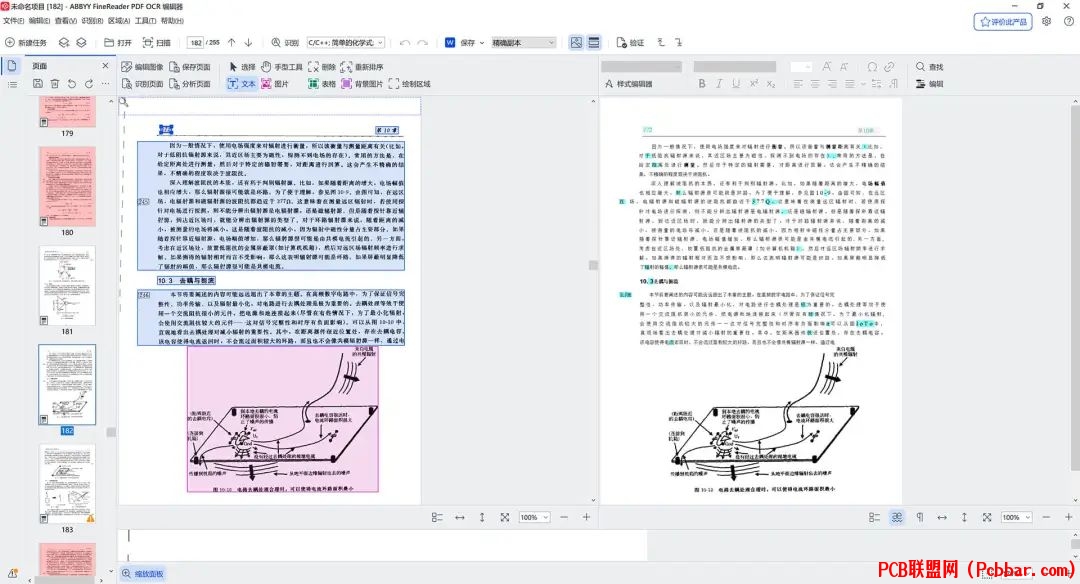The width and height of the screenshot is (1080, 584).
Task: Select the 选择 (Select) arrow tool
Action: (x=242, y=67)
